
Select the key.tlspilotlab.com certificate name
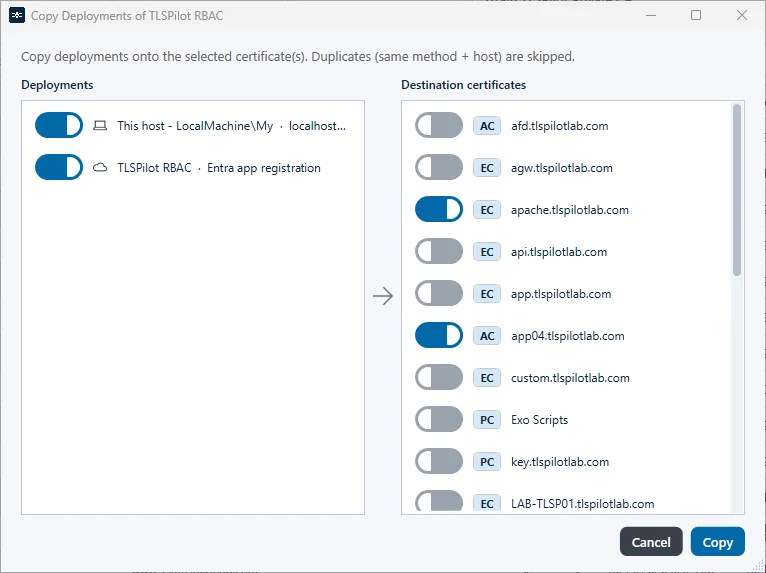(x=560, y=462)
